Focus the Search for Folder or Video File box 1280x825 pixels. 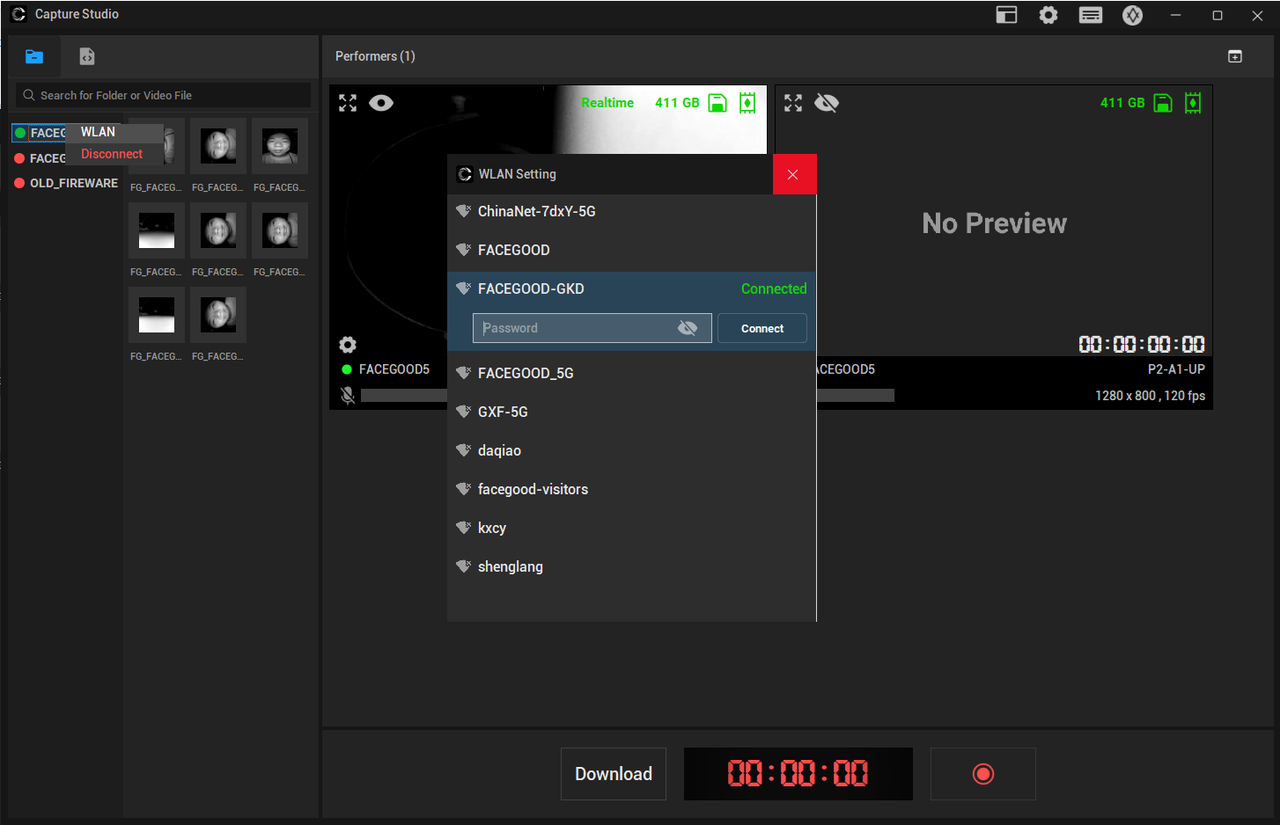click(163, 95)
